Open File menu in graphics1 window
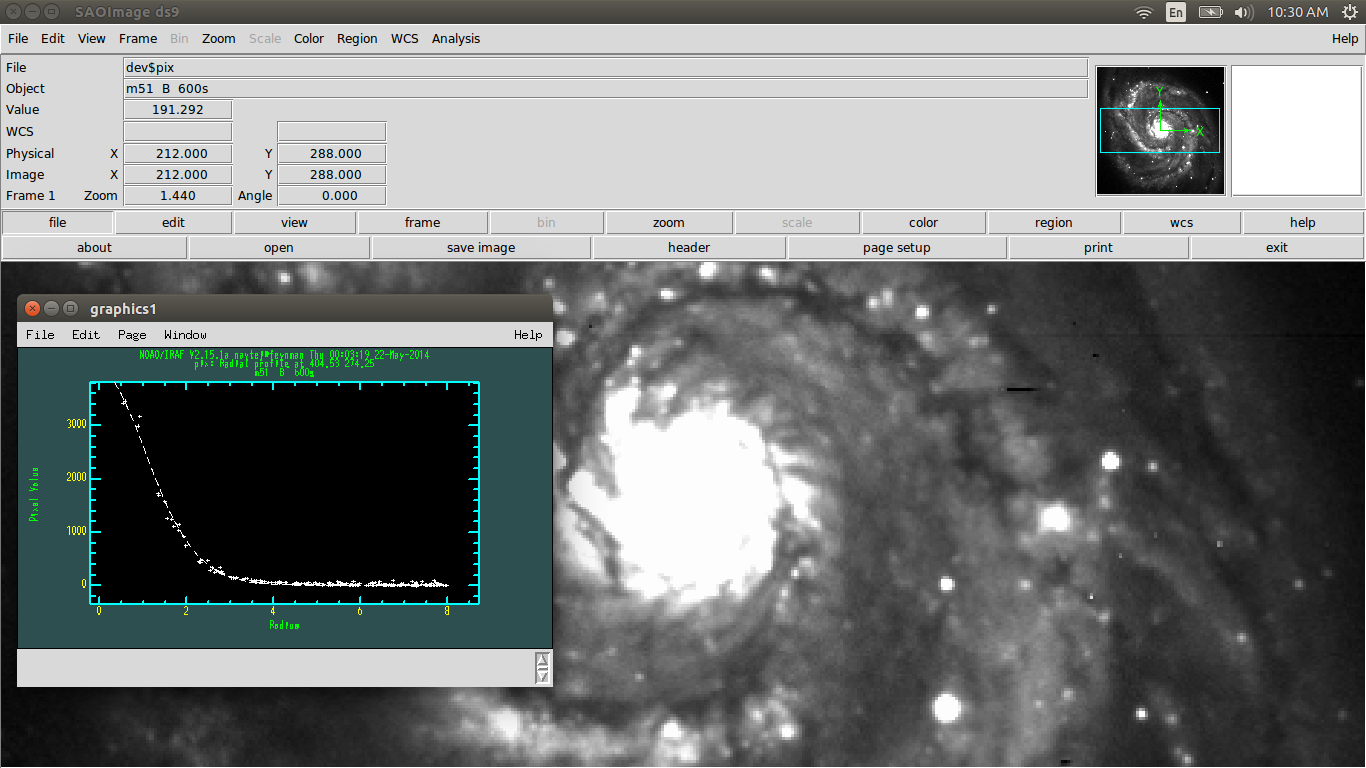The width and height of the screenshot is (1366, 768). [x=40, y=335]
